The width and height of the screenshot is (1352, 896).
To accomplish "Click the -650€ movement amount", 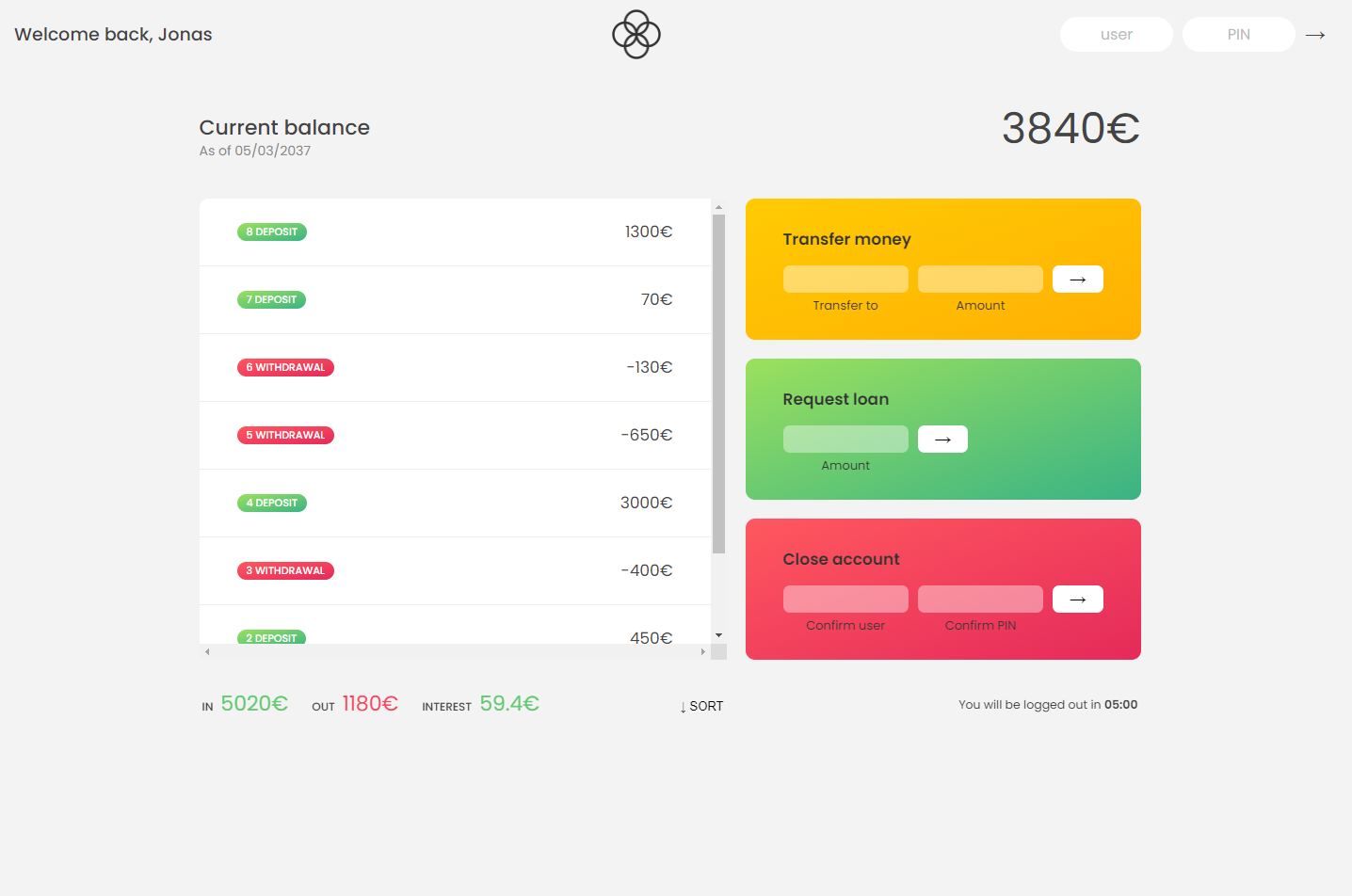I will (647, 435).
